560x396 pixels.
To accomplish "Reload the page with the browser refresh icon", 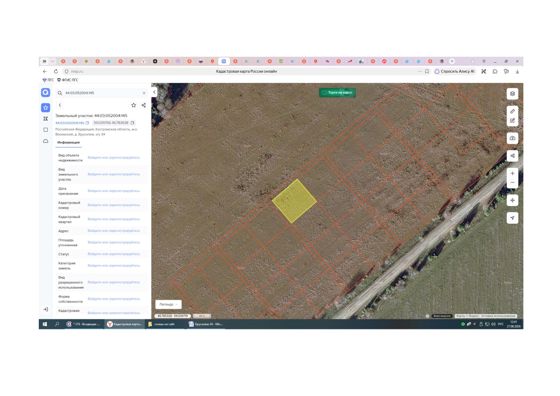I will (x=56, y=71).
